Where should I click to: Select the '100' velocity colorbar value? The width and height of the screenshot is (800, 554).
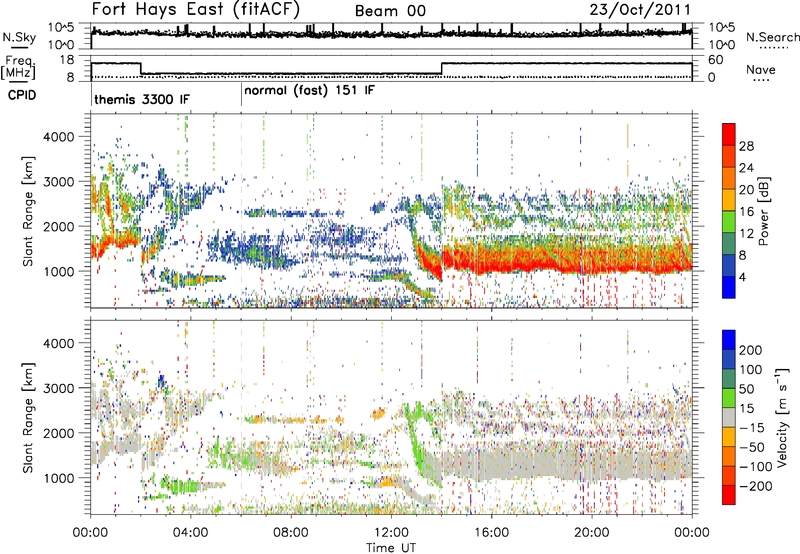[x=751, y=370]
